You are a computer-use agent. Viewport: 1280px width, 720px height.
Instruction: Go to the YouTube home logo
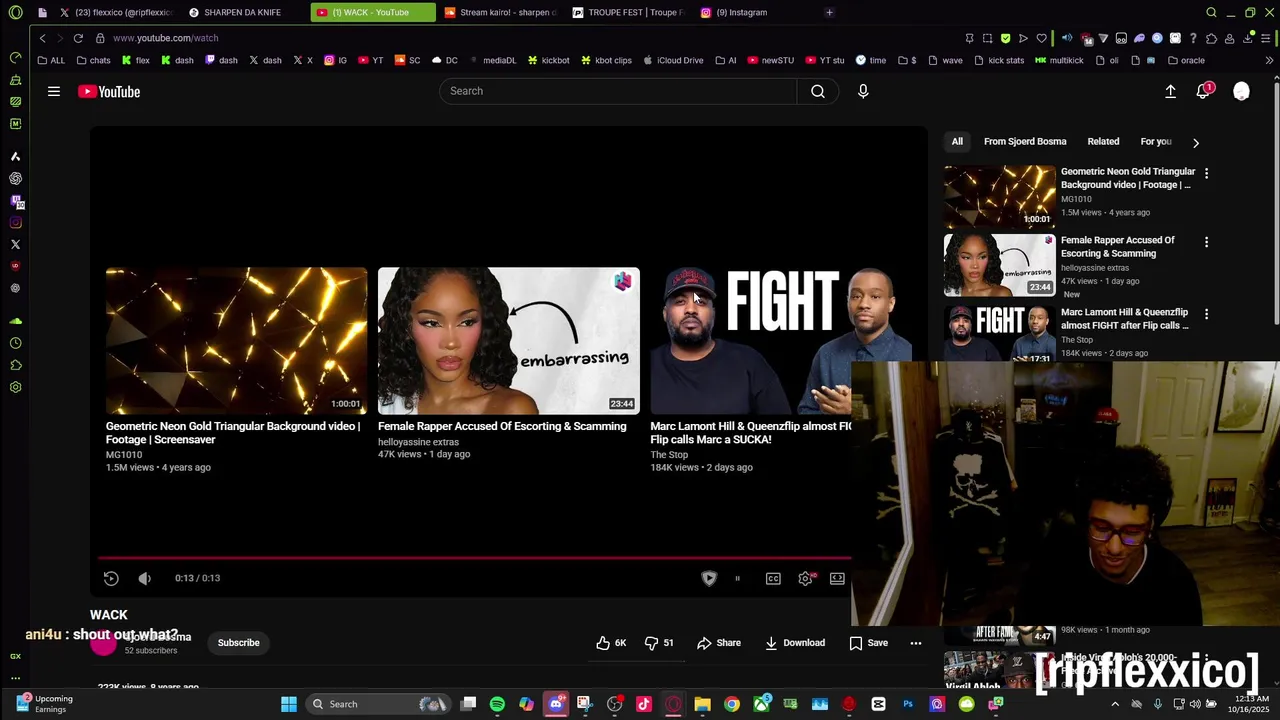click(109, 92)
